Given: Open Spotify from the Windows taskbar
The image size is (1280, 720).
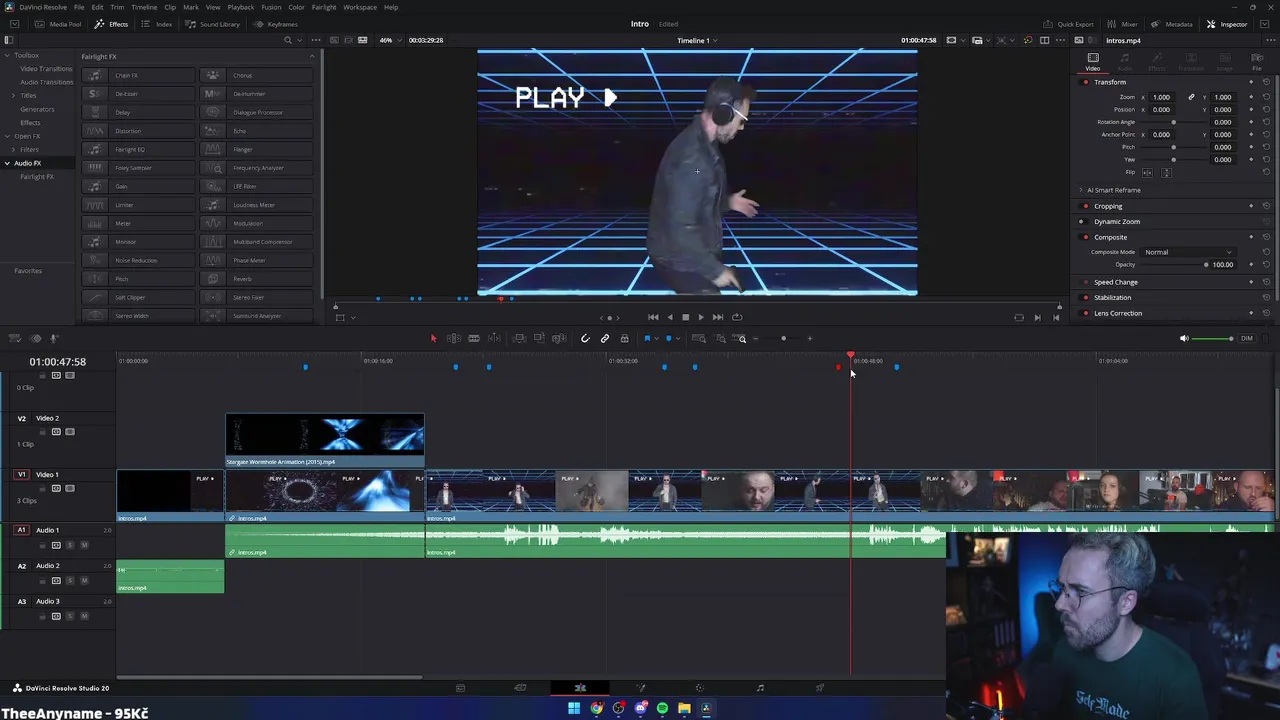Looking at the screenshot, I should coord(662,708).
